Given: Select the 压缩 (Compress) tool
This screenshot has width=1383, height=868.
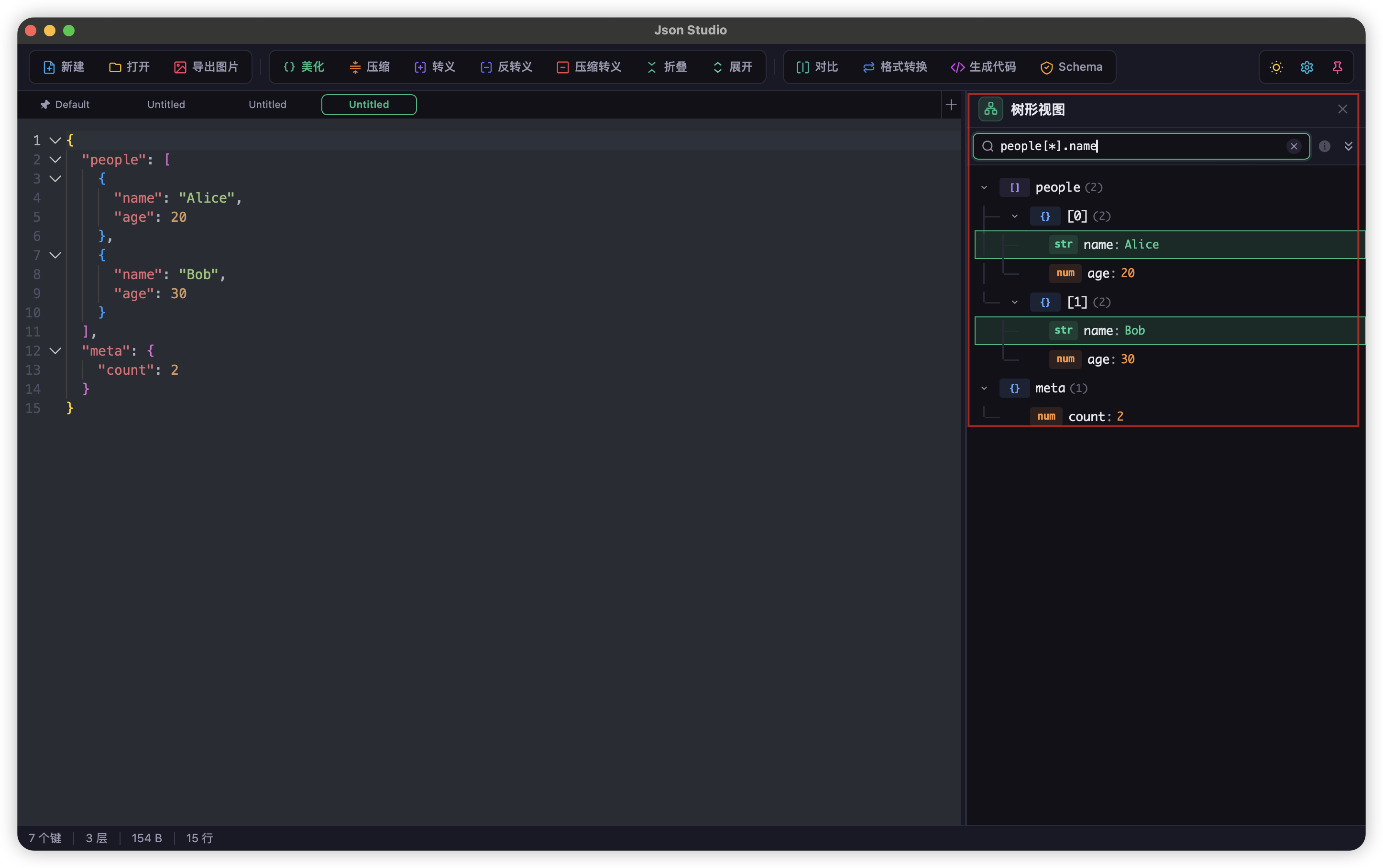Looking at the screenshot, I should pyautogui.click(x=370, y=66).
